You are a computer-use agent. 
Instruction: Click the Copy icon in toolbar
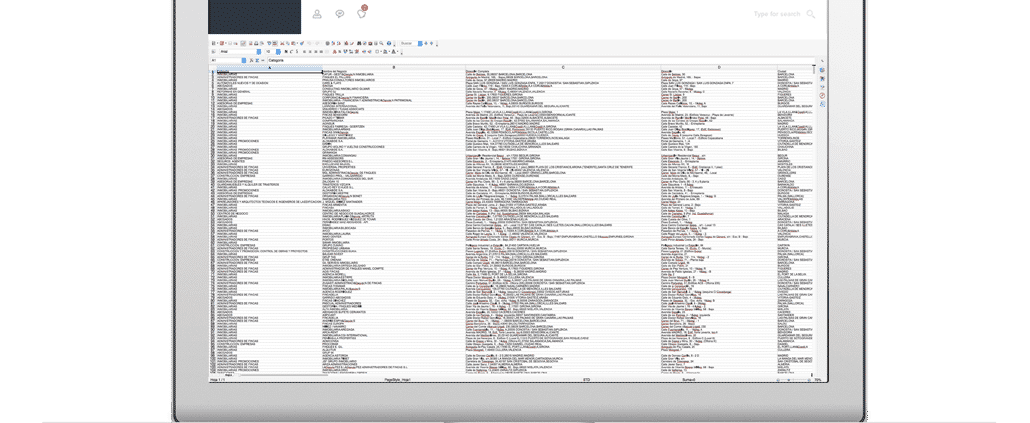[288, 43]
